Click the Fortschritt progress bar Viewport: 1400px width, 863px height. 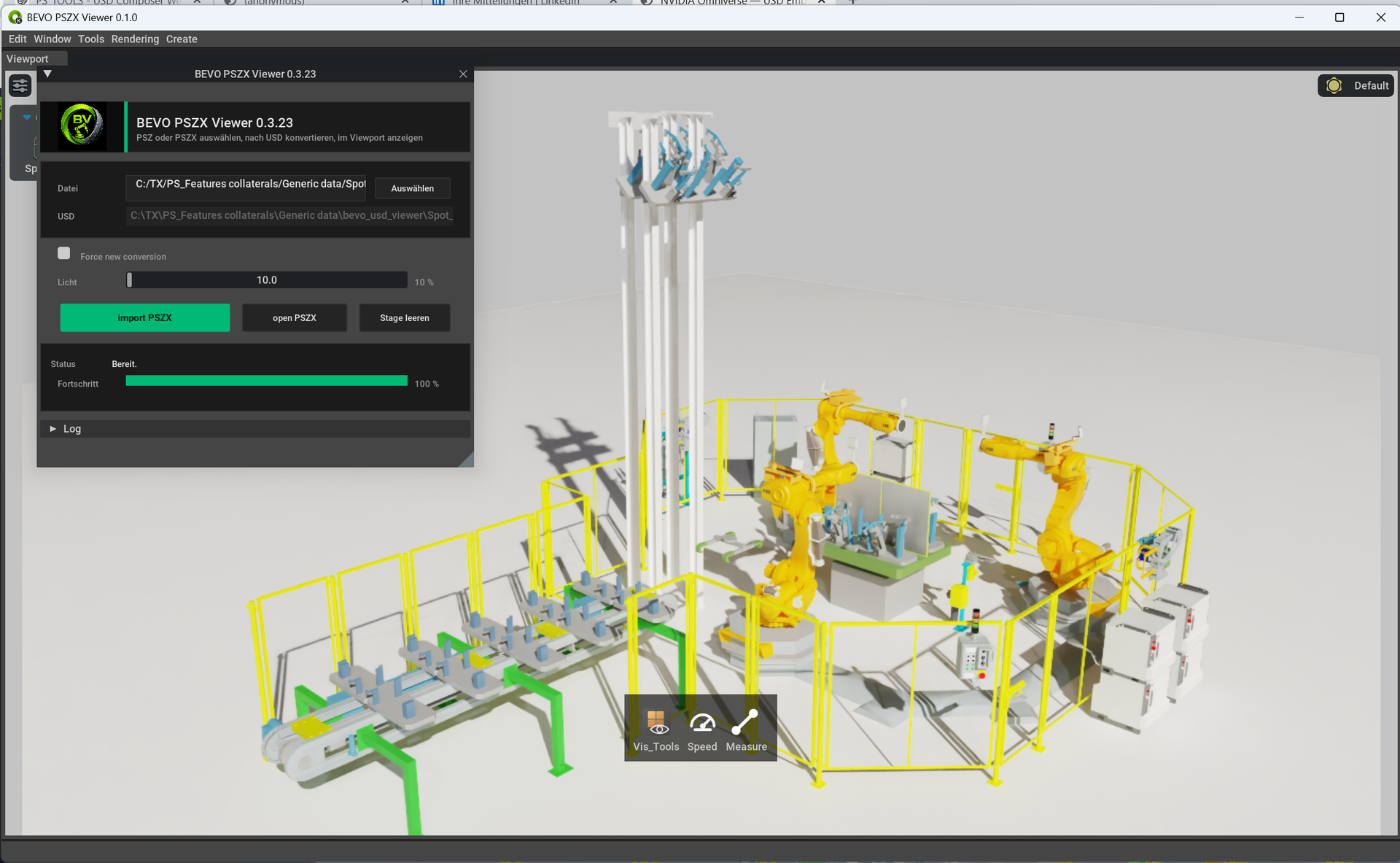point(267,381)
